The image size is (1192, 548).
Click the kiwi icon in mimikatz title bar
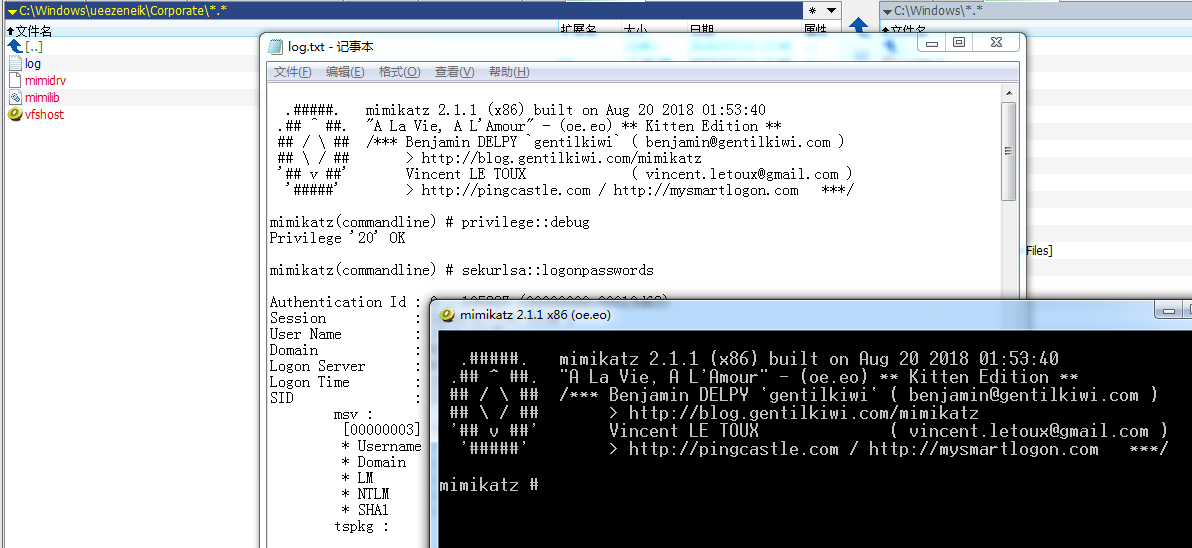click(x=448, y=315)
